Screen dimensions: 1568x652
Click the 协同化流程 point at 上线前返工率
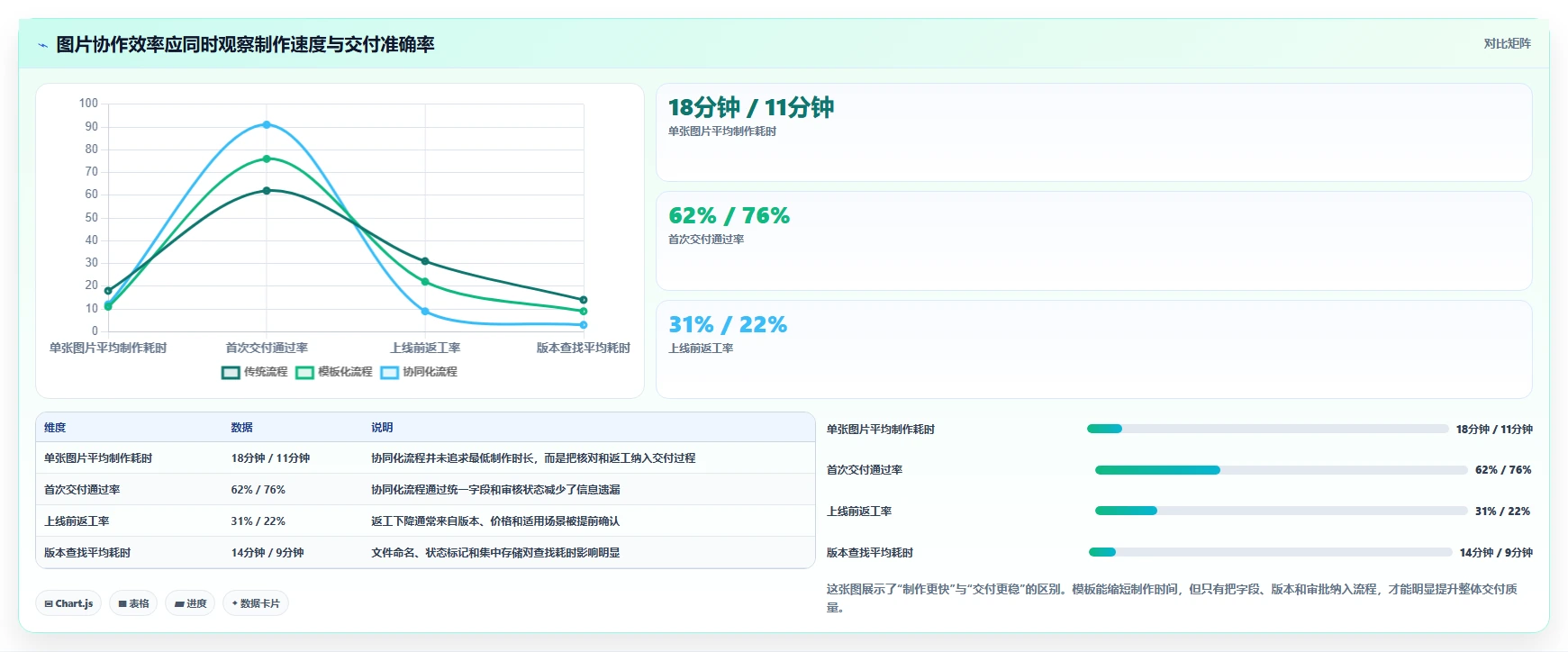tap(425, 311)
